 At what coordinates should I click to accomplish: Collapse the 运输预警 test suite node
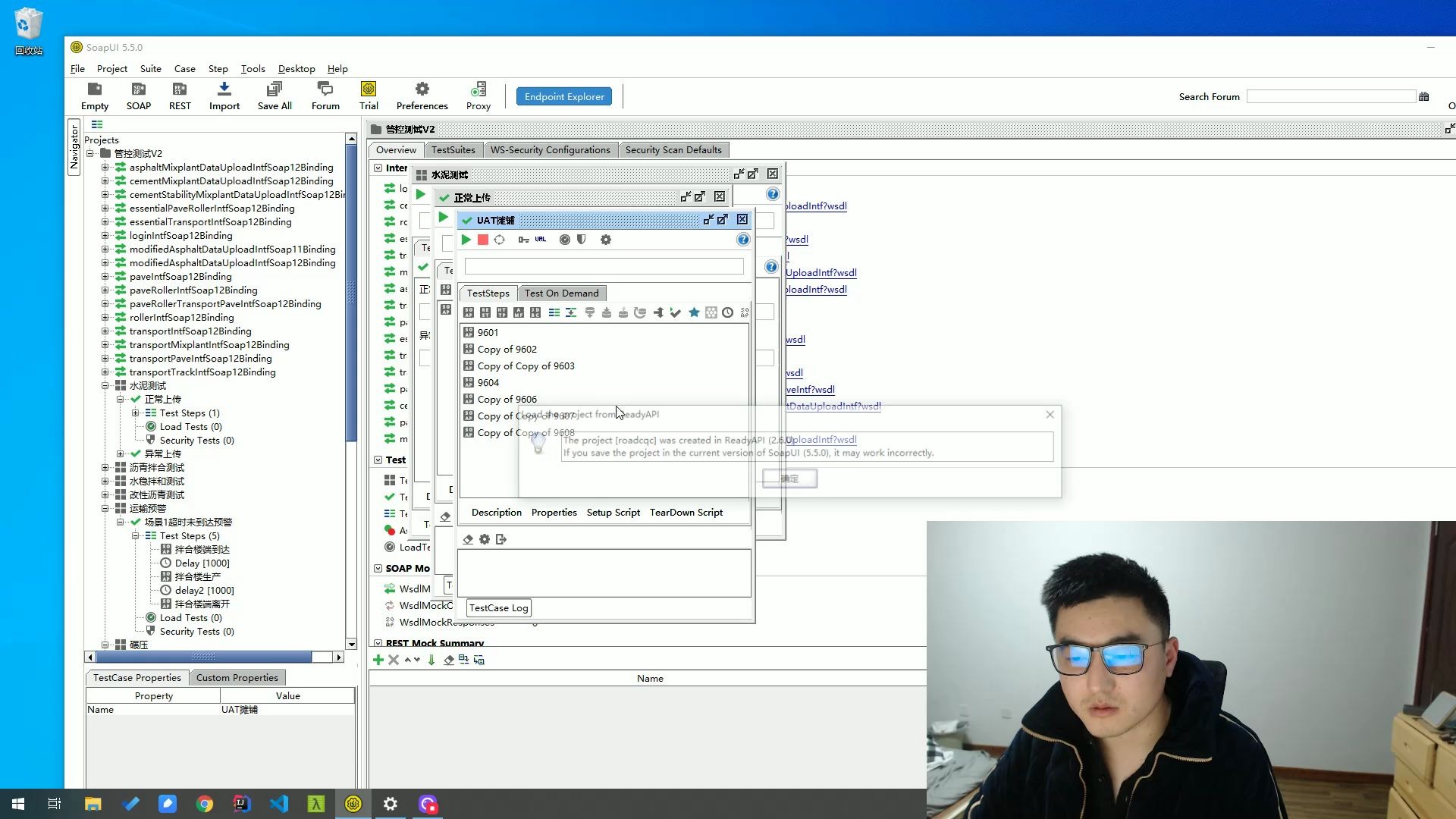point(105,509)
